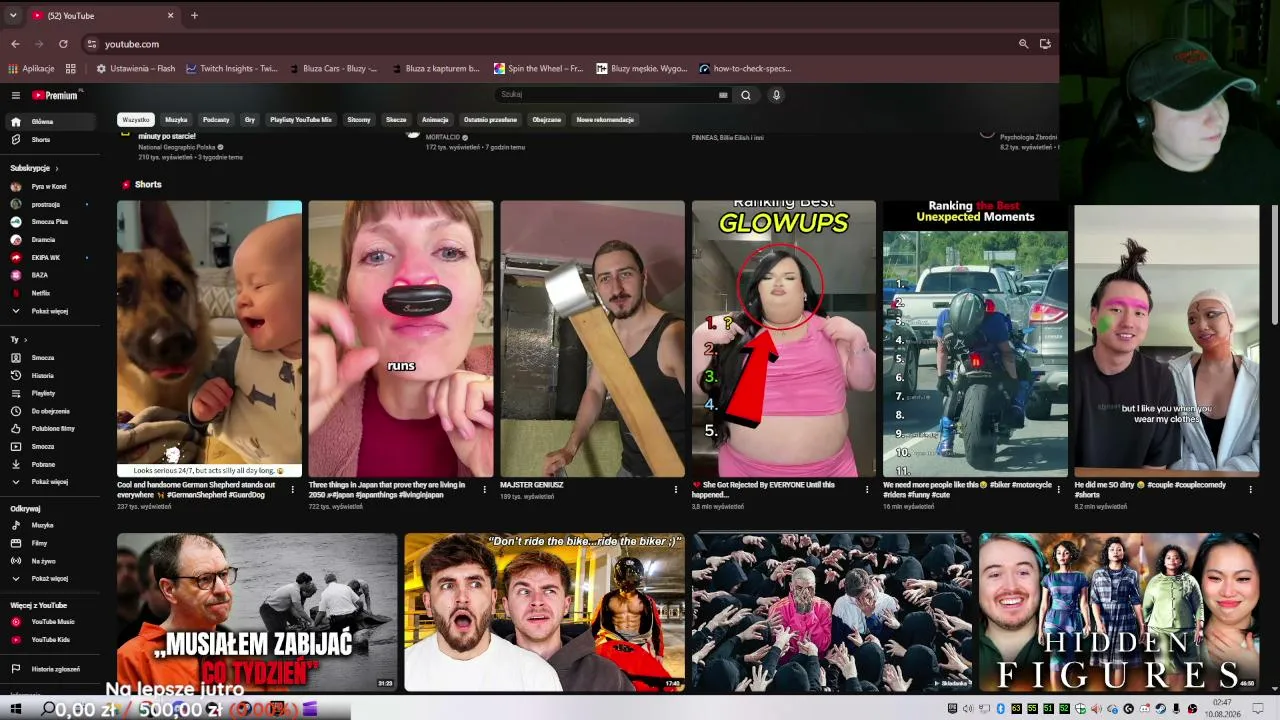Play the HIDDEN FIGURES reaction video
Screen dimensions: 1280x720
coord(1119,612)
